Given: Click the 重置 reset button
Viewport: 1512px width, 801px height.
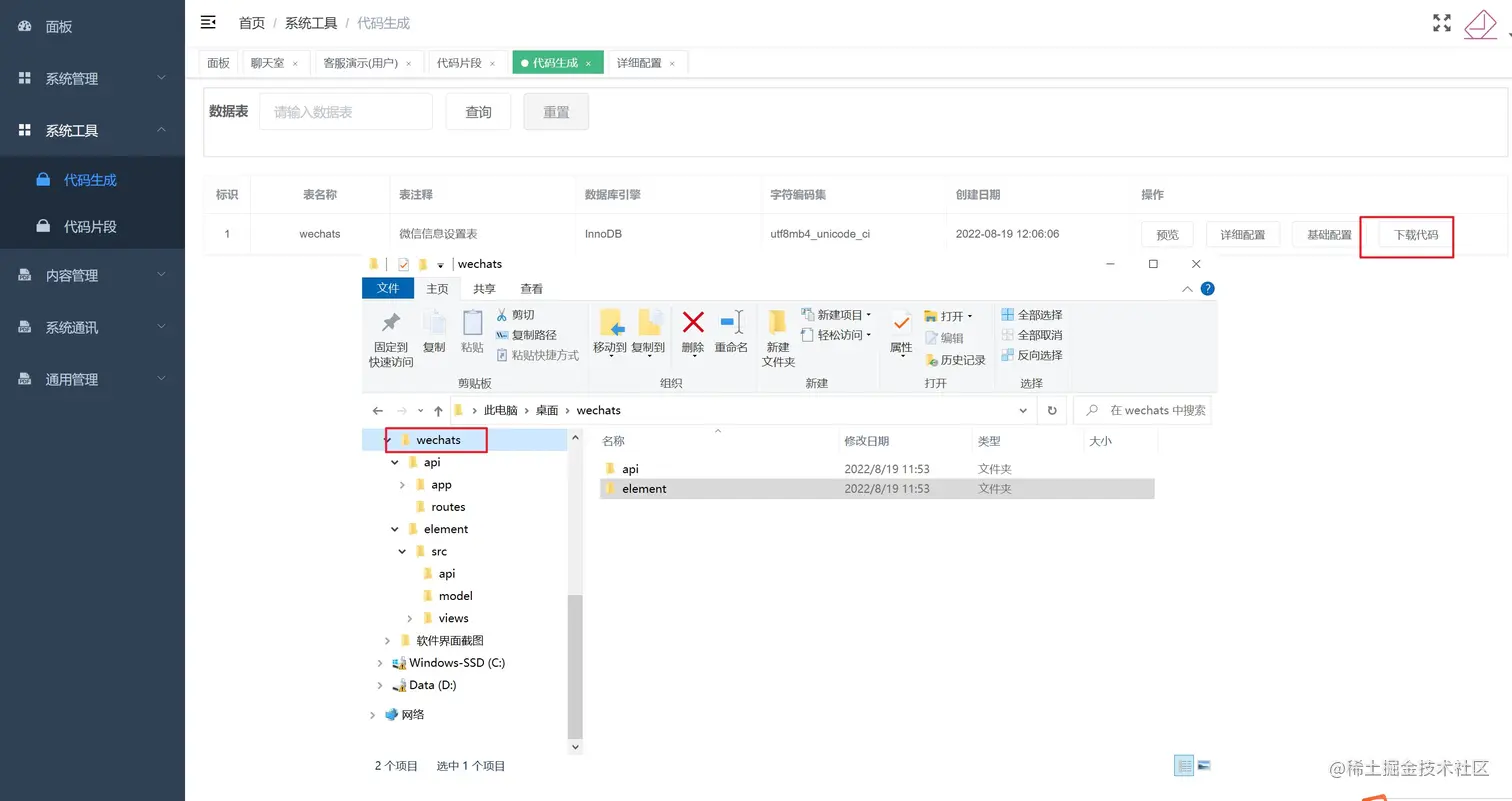Looking at the screenshot, I should pyautogui.click(x=556, y=112).
